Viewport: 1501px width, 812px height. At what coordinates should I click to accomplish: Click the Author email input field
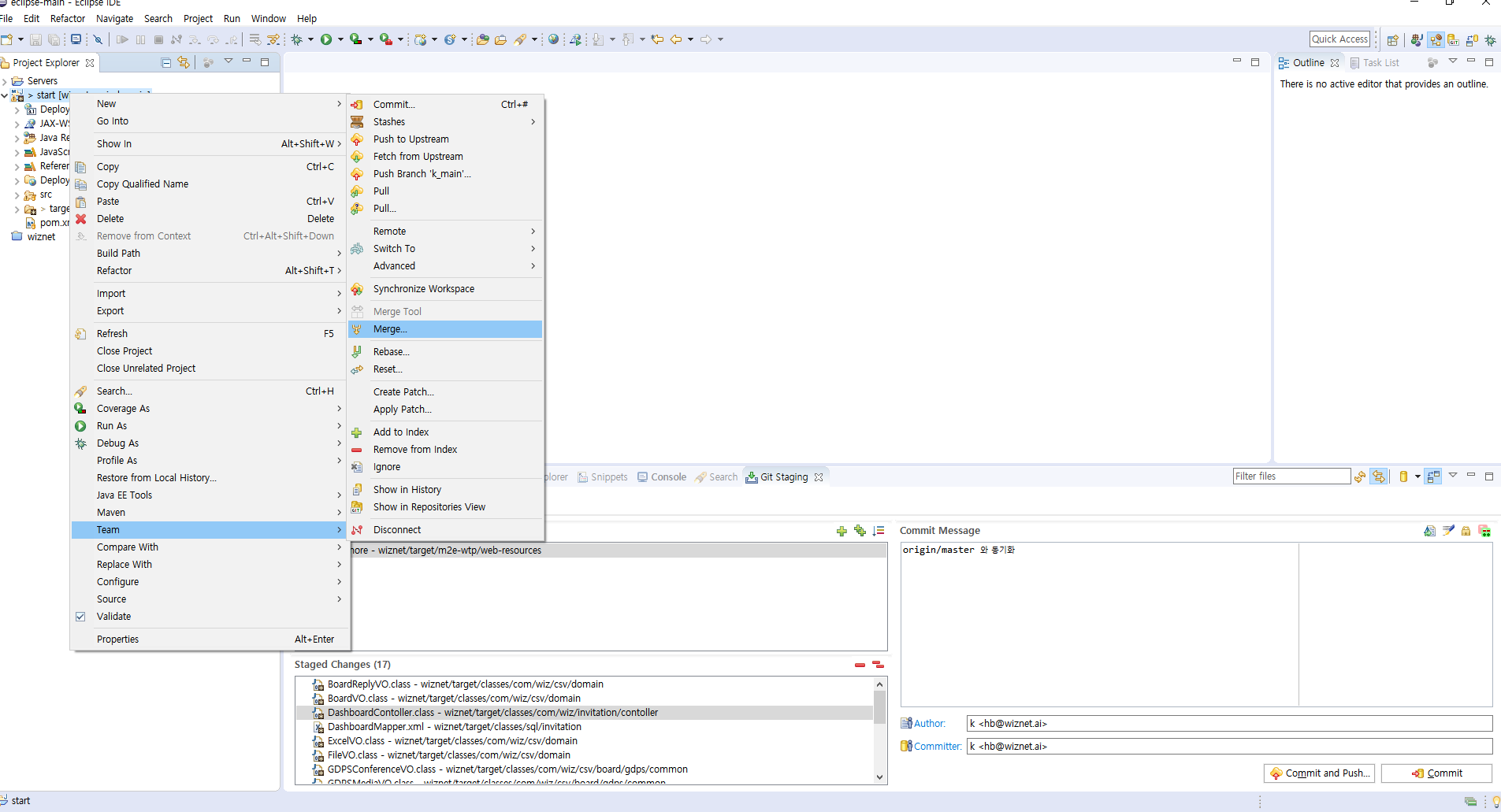[x=1229, y=724]
